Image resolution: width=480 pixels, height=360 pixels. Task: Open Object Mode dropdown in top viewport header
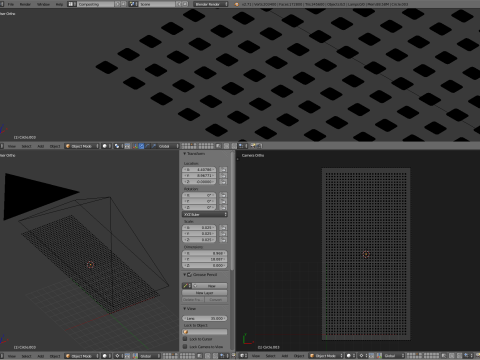[82, 146]
